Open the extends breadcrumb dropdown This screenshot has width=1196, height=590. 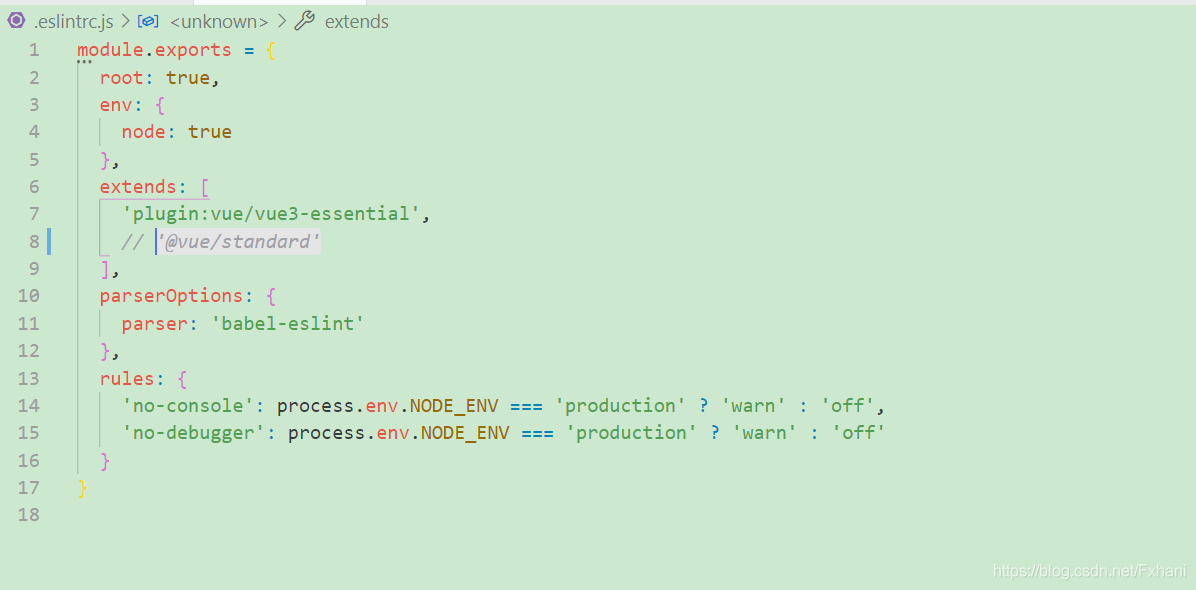point(356,21)
